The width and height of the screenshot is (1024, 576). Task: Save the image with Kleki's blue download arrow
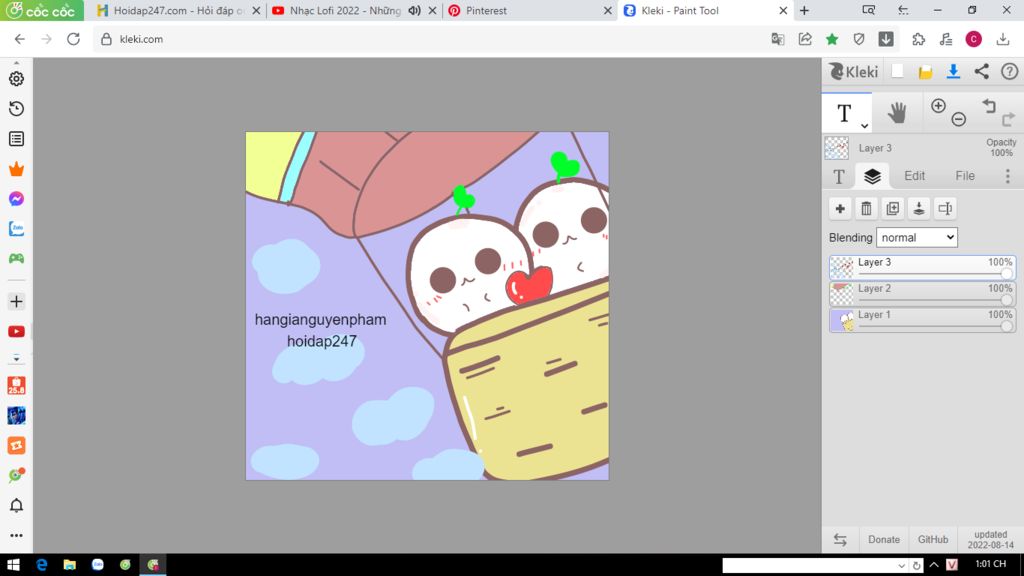953,71
